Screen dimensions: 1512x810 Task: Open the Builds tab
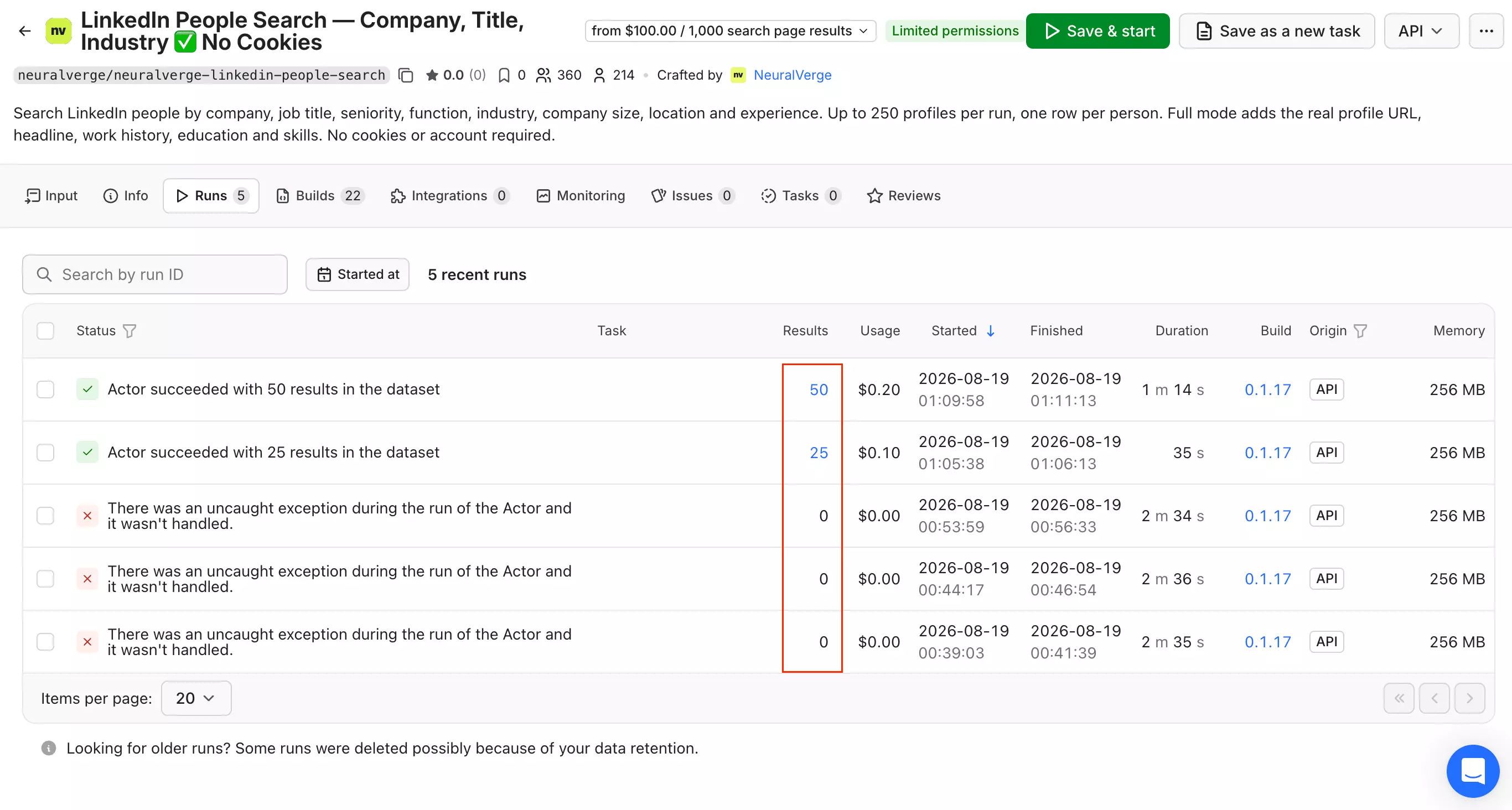coord(320,195)
